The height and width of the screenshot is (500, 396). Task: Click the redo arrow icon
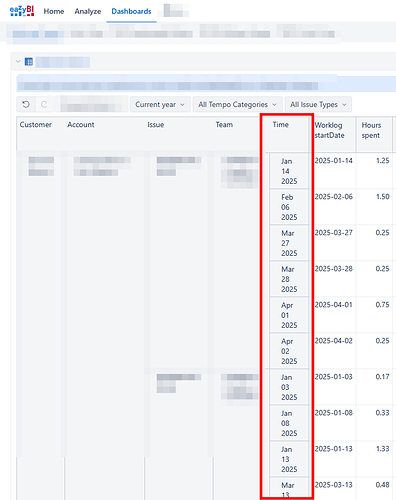click(x=44, y=105)
